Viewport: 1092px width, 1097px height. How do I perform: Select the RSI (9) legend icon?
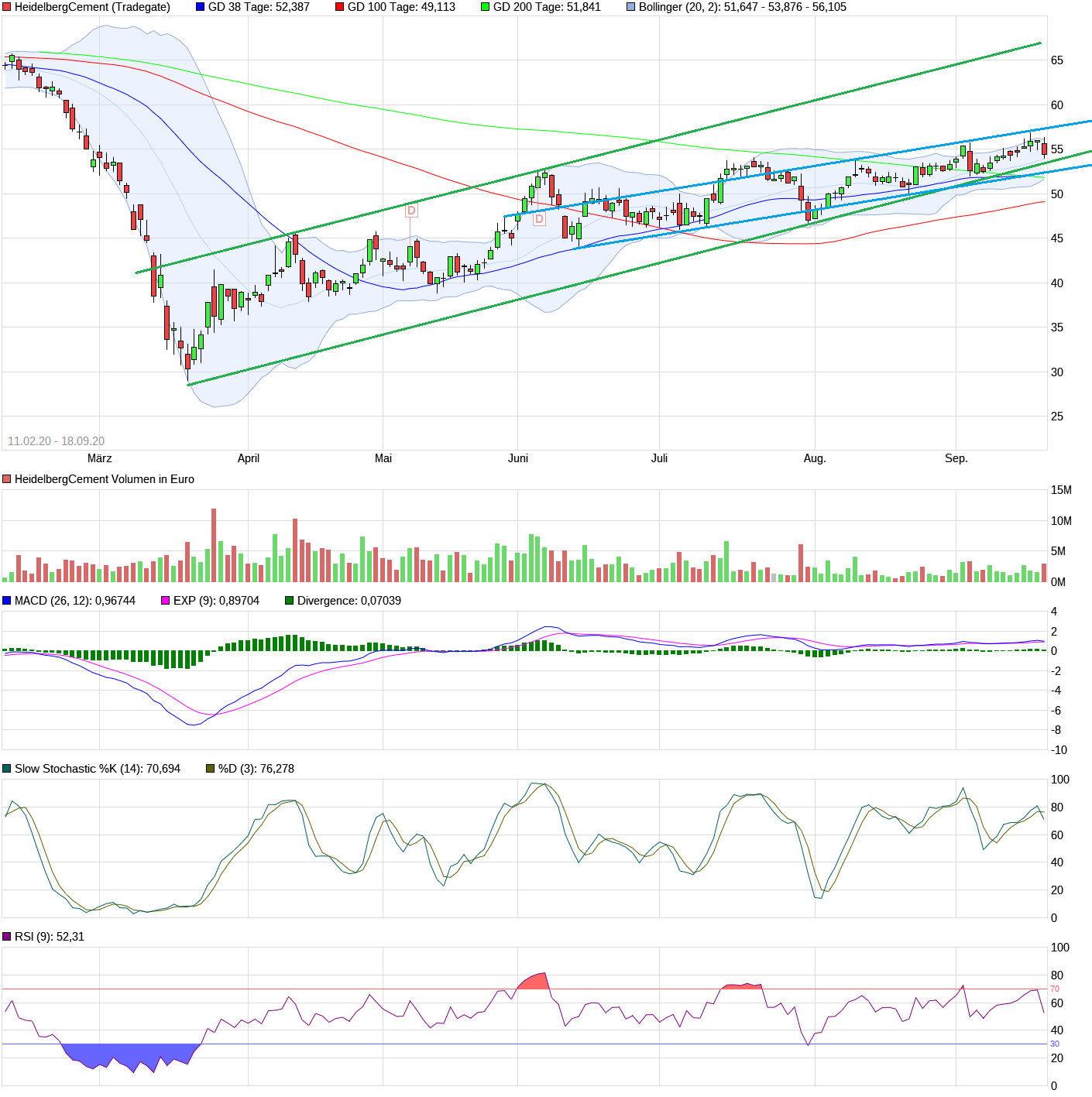pos(7,935)
